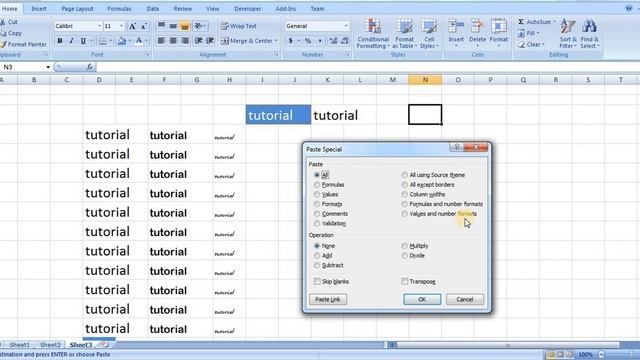The height and width of the screenshot is (360, 640).
Task: Click Decrease Indent icon
Action: pos(198,41)
